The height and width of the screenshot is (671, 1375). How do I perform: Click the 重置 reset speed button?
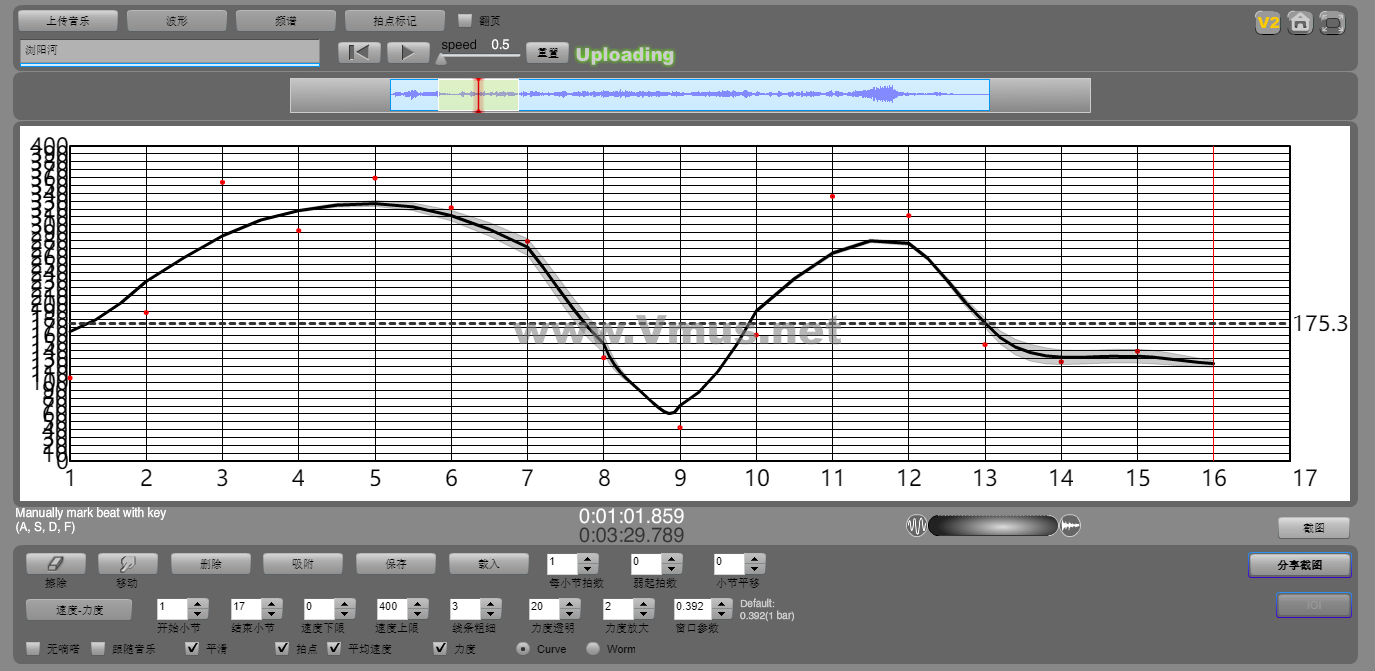547,52
